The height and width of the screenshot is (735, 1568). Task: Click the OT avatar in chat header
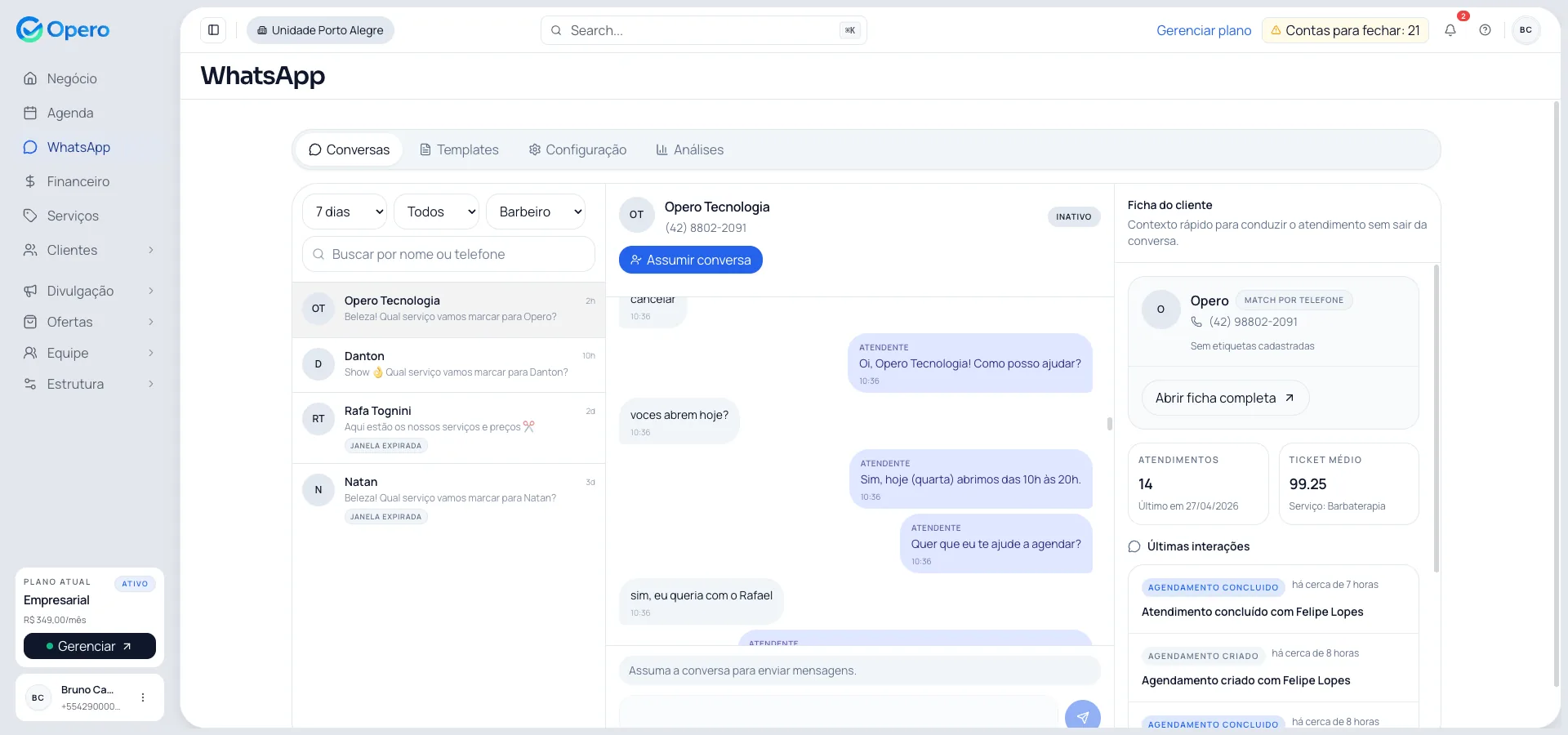(636, 215)
